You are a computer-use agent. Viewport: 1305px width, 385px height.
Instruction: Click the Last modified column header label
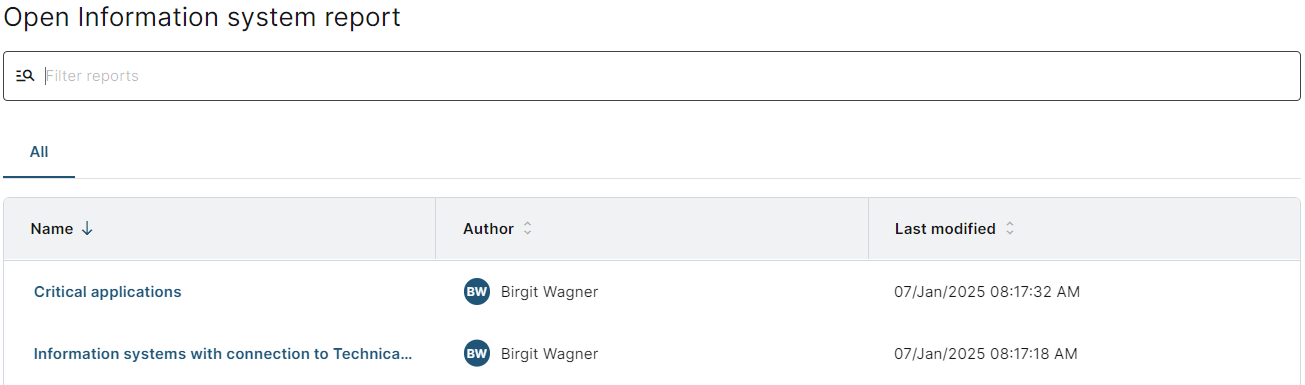coord(945,229)
